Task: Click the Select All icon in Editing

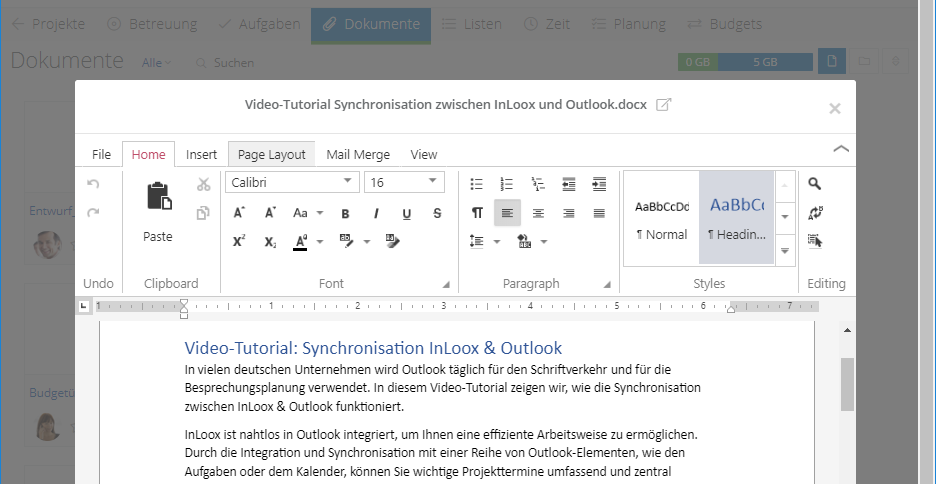Action: click(814, 241)
